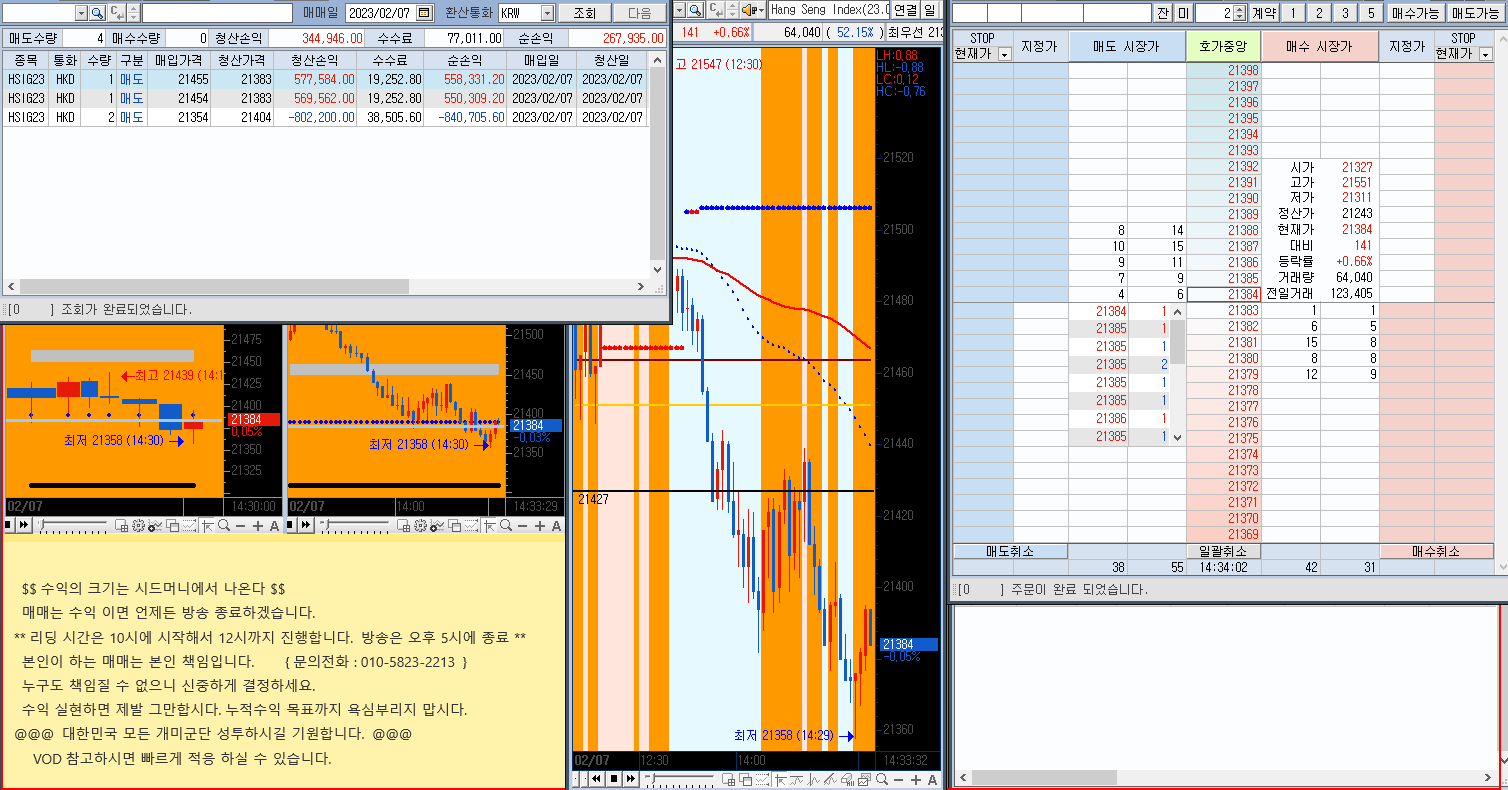The height and width of the screenshot is (790, 1508).
Task: Expand the right STOP 현재가 dropdown
Action: pos(1485,54)
